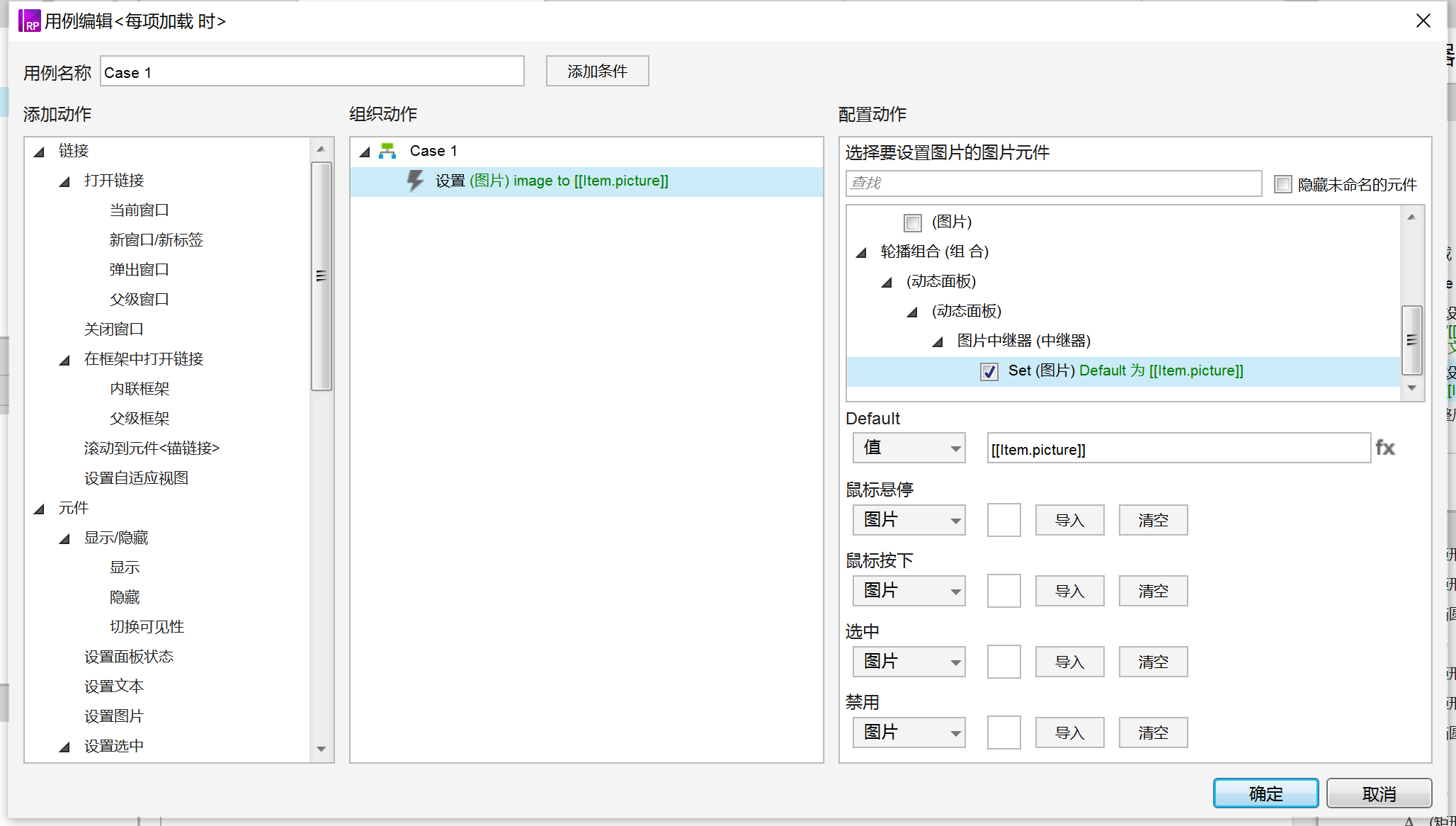Click the fx function editor icon

pos(1384,448)
